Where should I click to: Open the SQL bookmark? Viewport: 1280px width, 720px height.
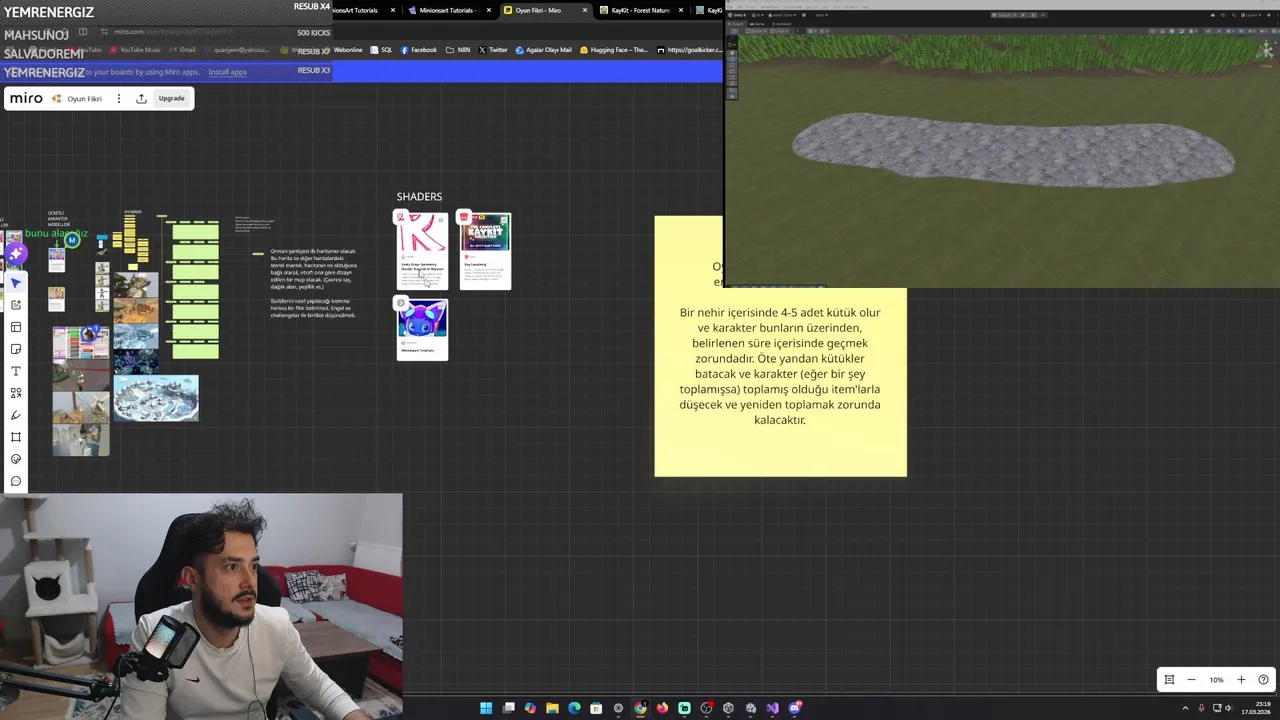tap(381, 50)
